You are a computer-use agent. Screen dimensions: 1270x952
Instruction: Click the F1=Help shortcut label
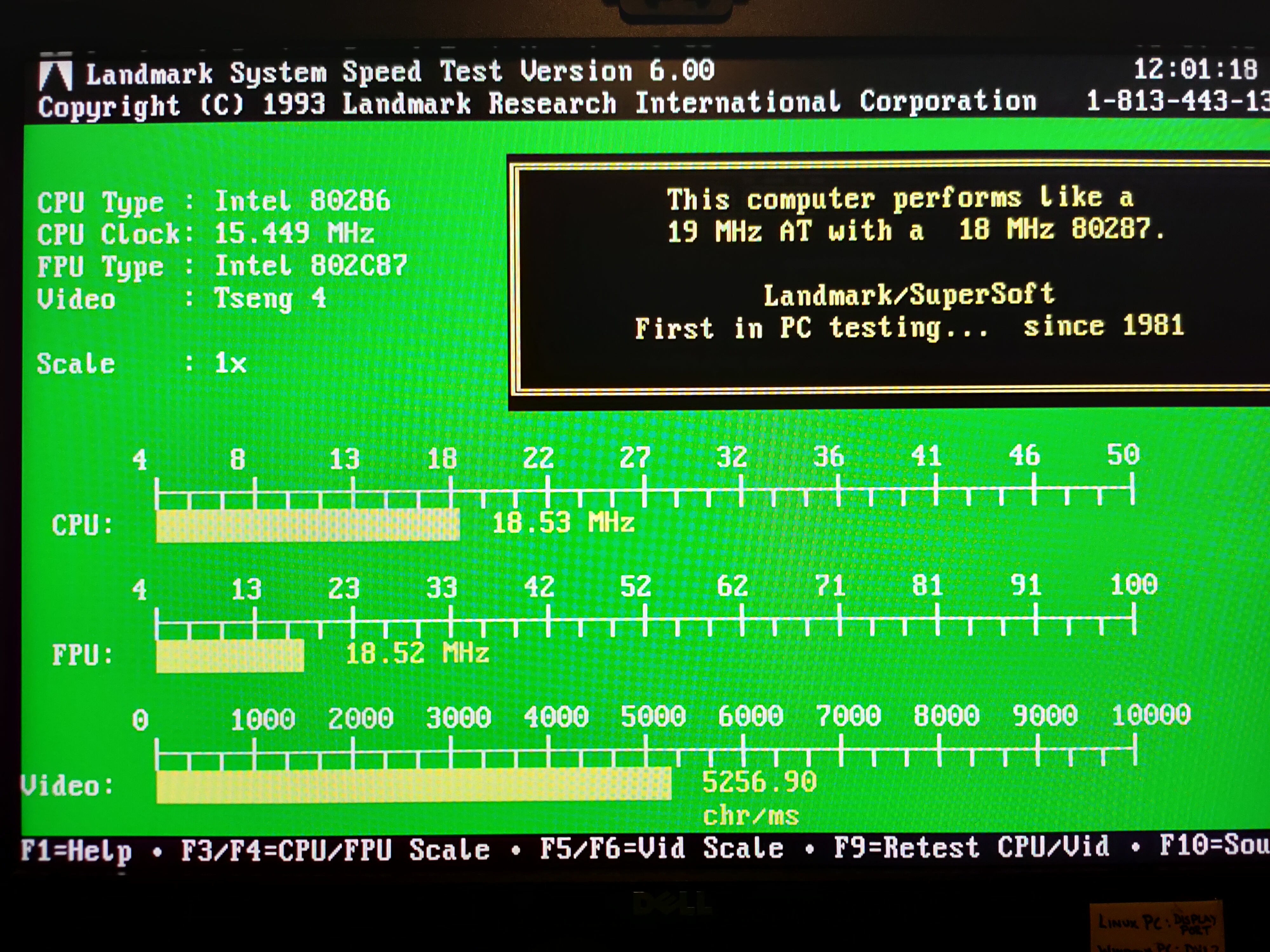(x=77, y=851)
